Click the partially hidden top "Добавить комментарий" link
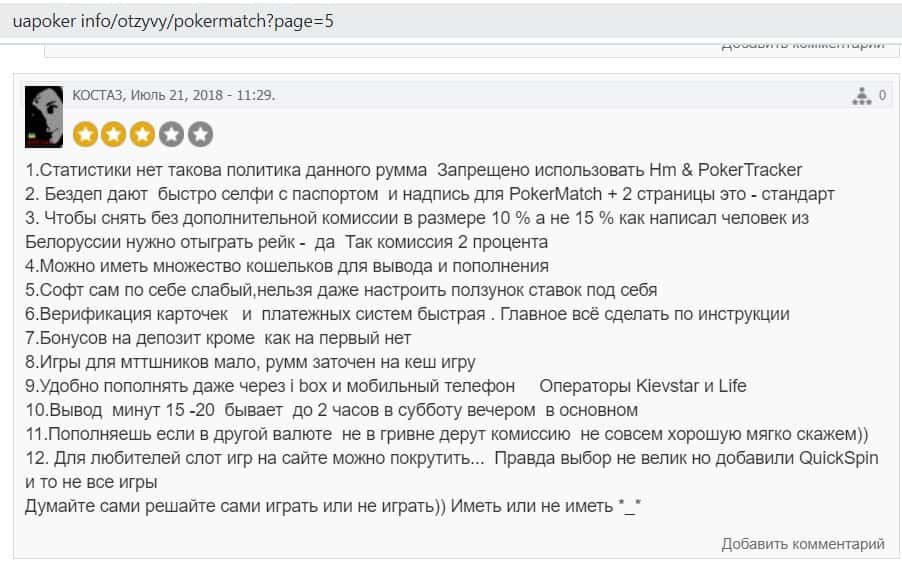902x566 pixels. tap(803, 45)
